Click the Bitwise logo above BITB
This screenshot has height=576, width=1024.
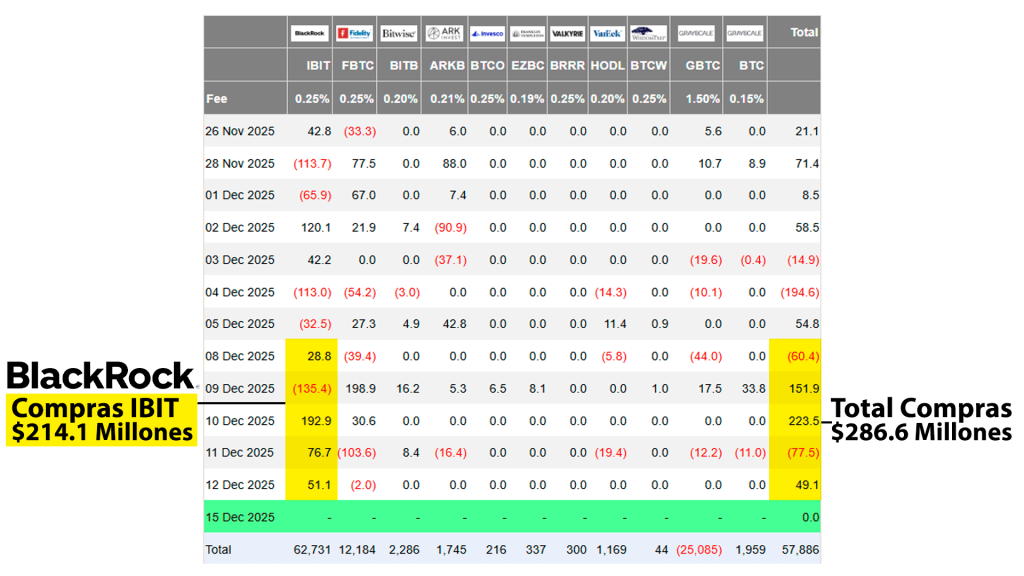coord(398,33)
